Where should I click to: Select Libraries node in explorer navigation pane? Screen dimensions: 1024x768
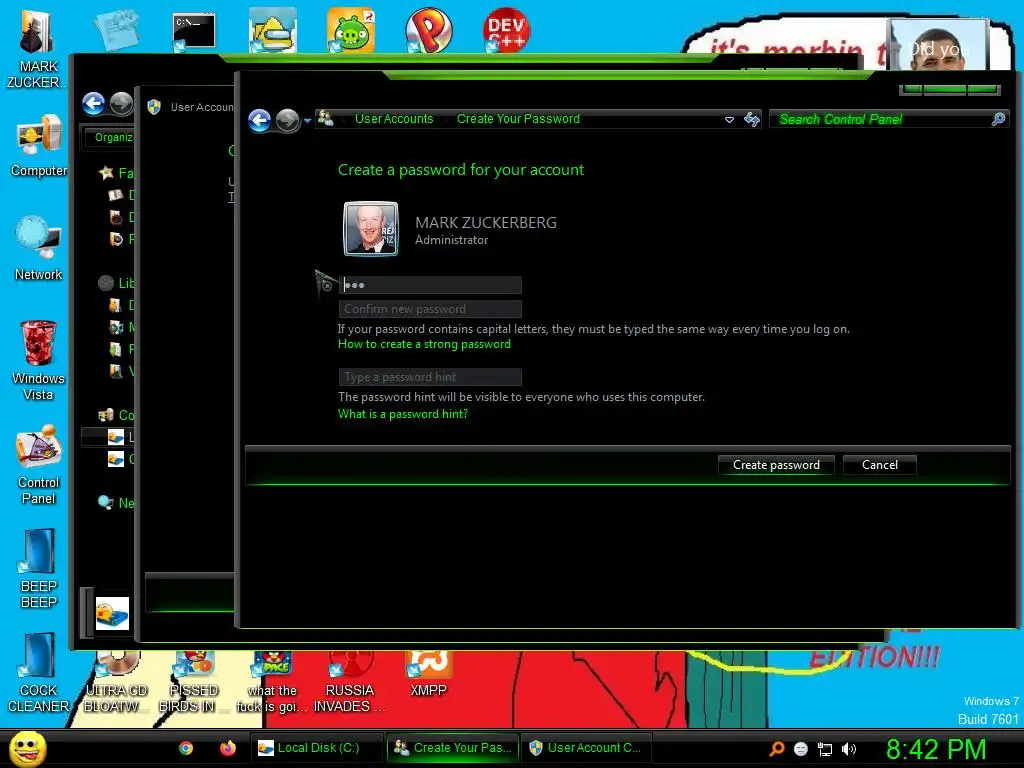coord(106,283)
